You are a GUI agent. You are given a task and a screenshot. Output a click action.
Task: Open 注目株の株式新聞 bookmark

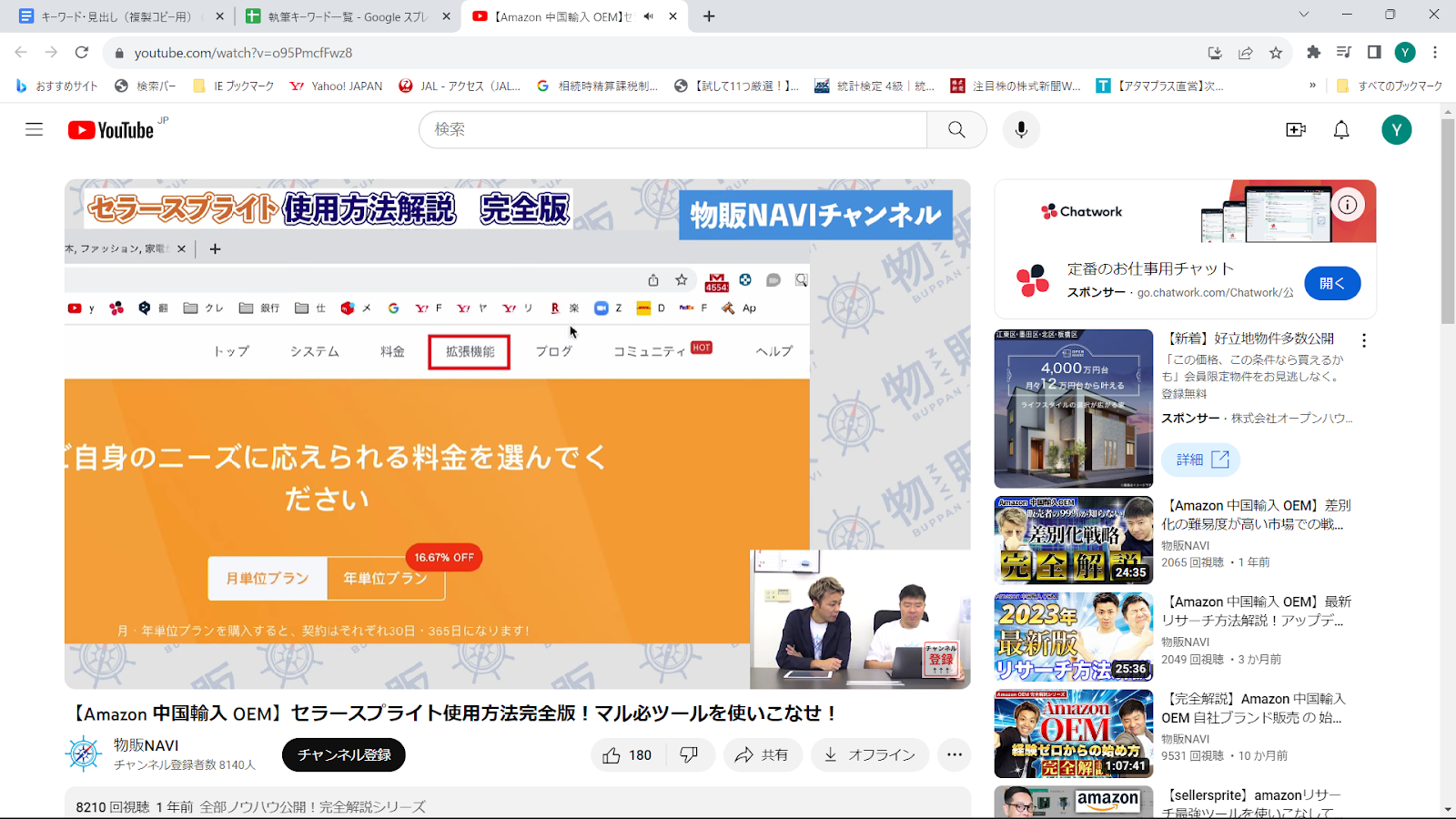[x=1016, y=86]
